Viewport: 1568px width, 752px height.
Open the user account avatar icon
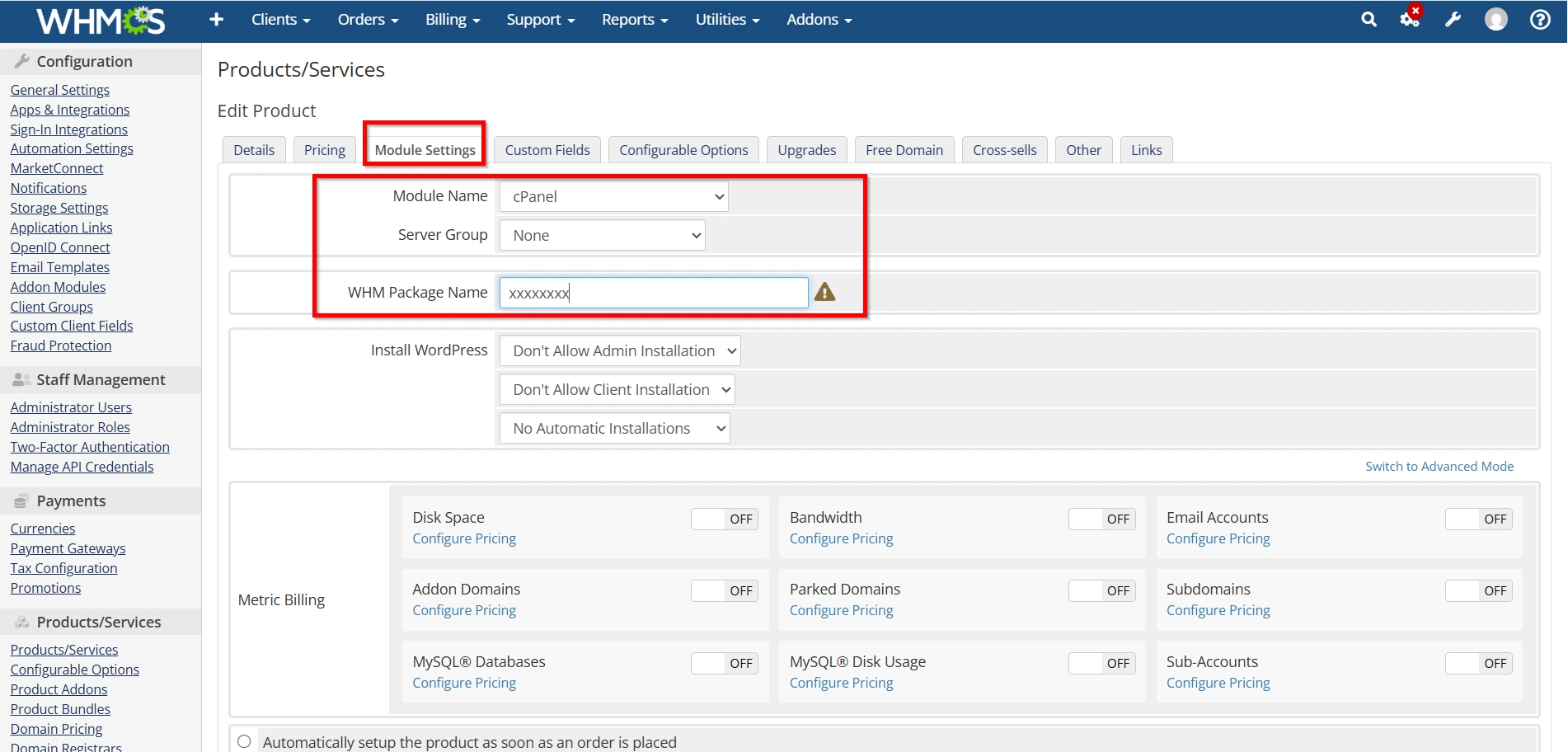[1495, 19]
